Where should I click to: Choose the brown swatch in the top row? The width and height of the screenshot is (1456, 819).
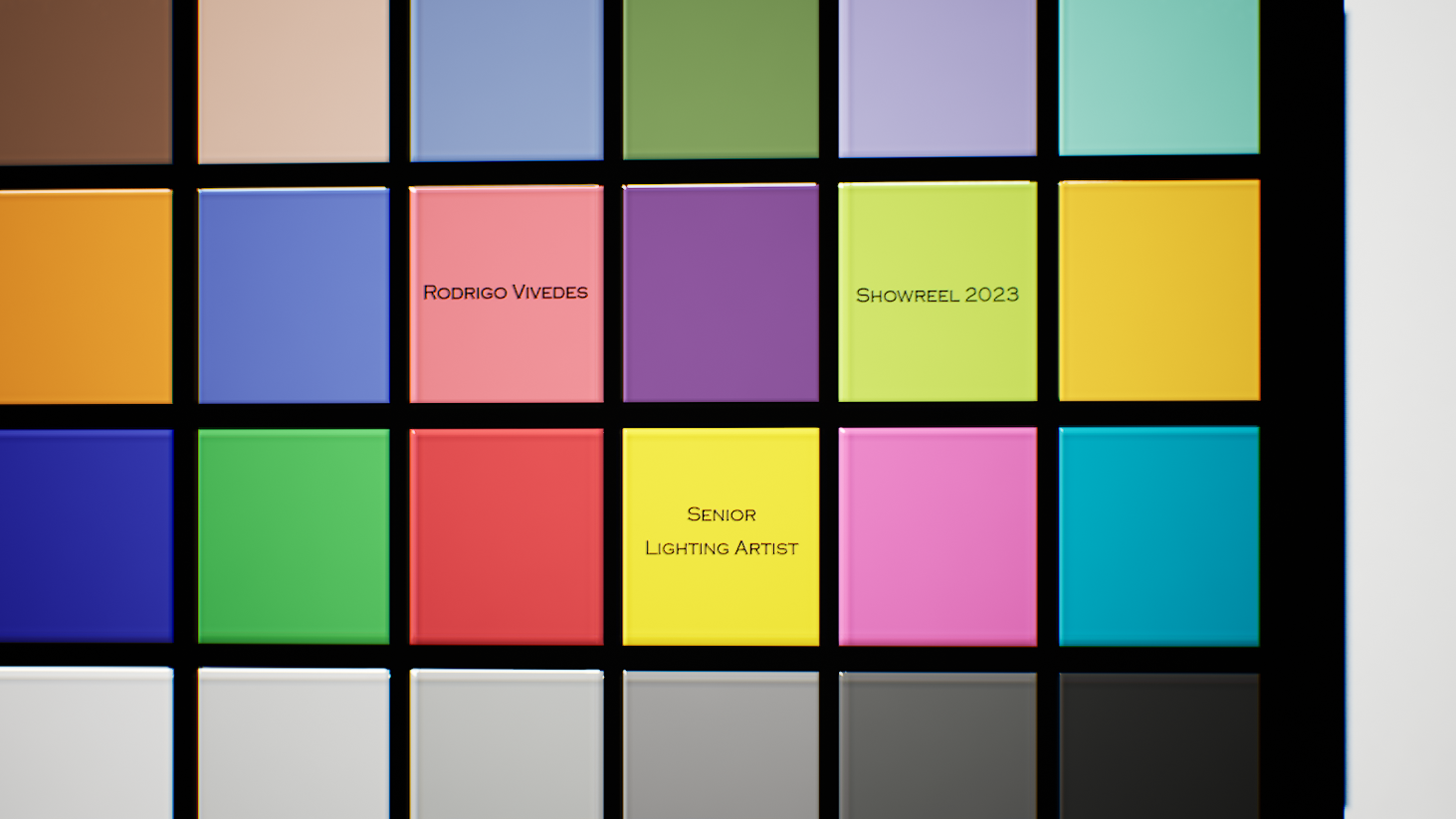click(x=86, y=80)
